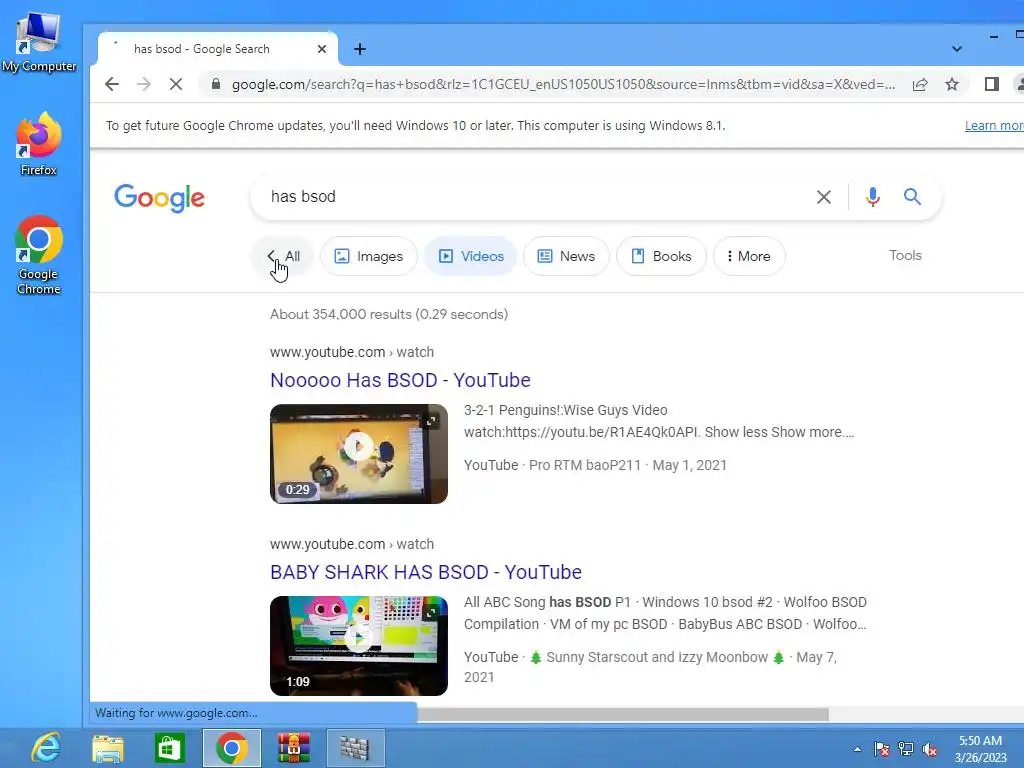Click the magnifier search button
1024x768 pixels.
click(x=912, y=197)
